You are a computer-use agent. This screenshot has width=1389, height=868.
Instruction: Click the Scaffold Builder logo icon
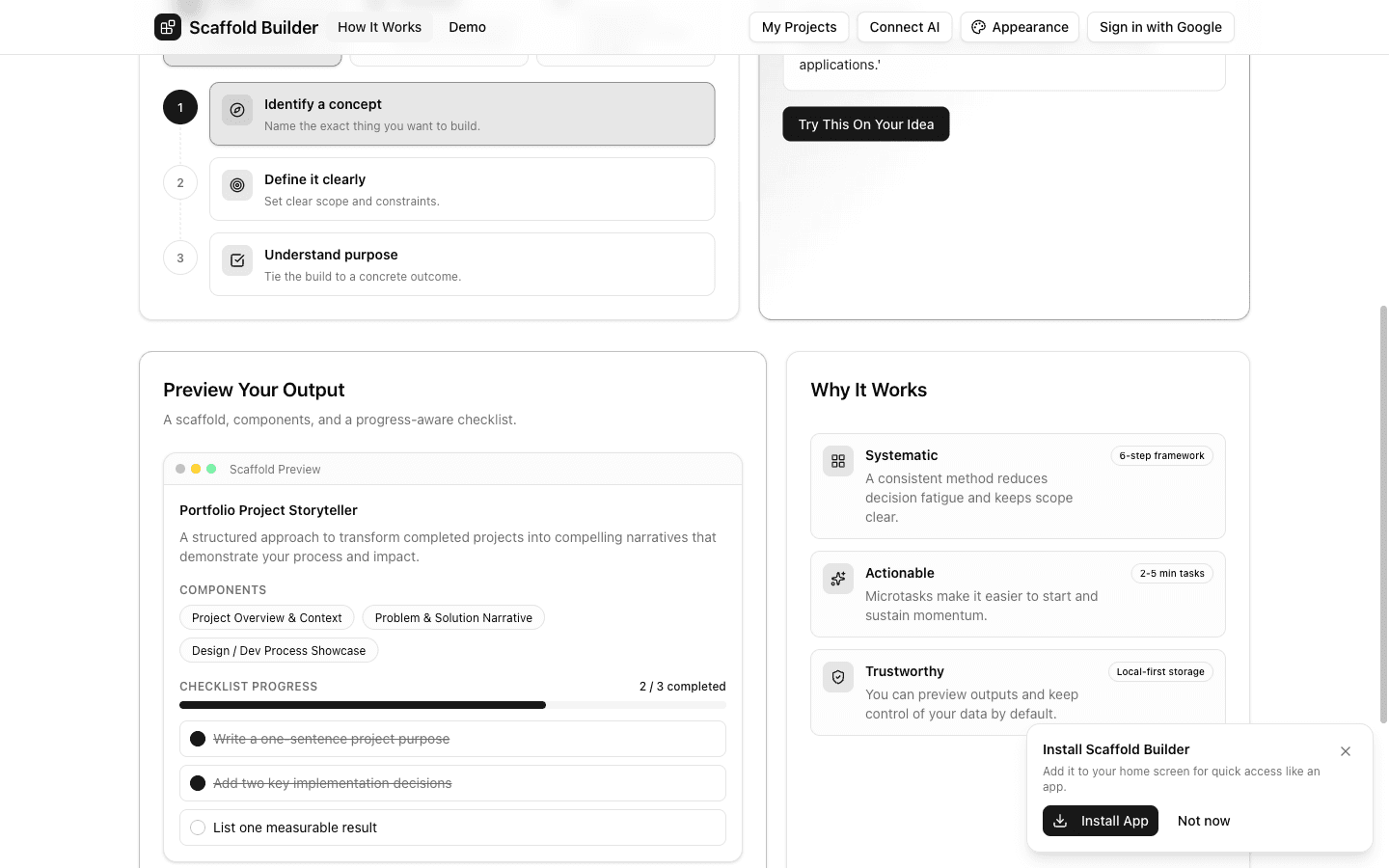point(168,27)
